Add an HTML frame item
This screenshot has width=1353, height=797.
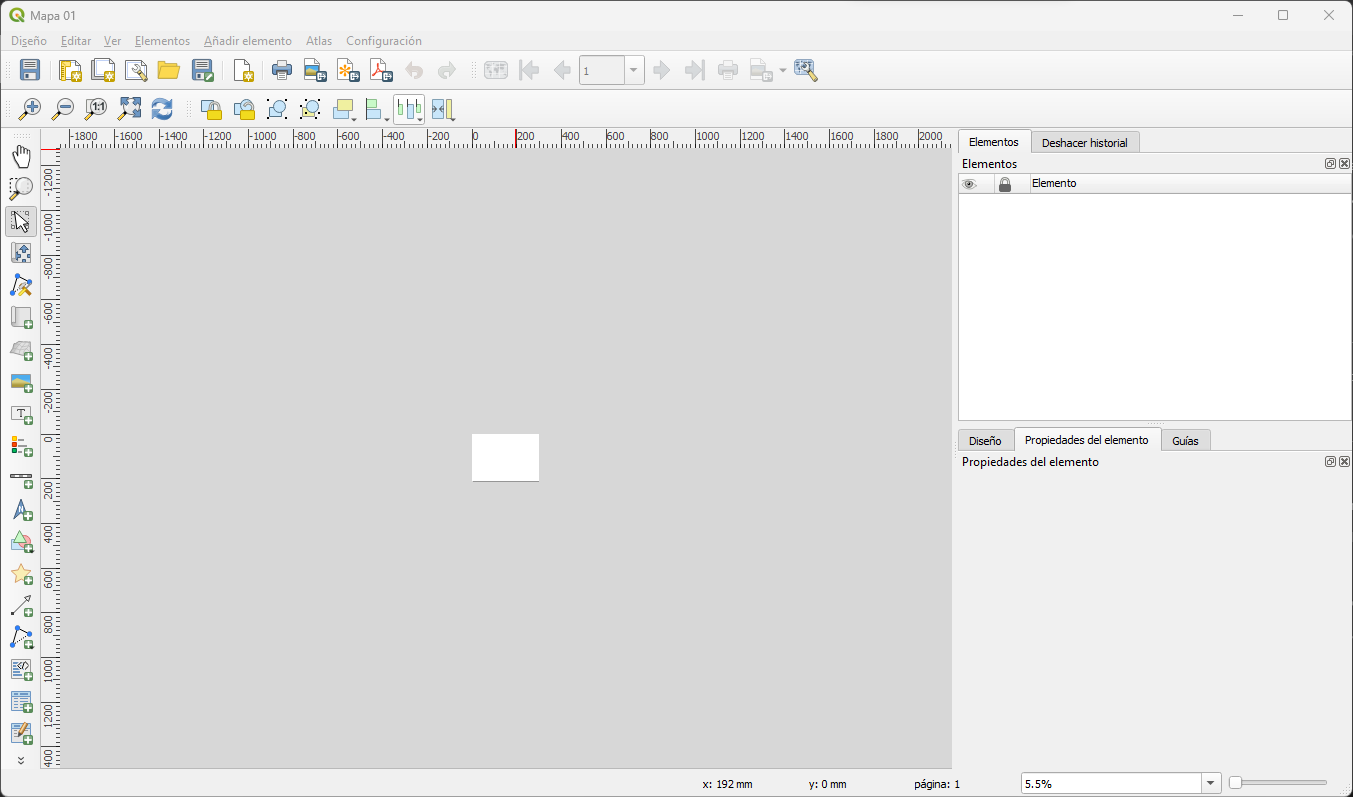[21, 670]
